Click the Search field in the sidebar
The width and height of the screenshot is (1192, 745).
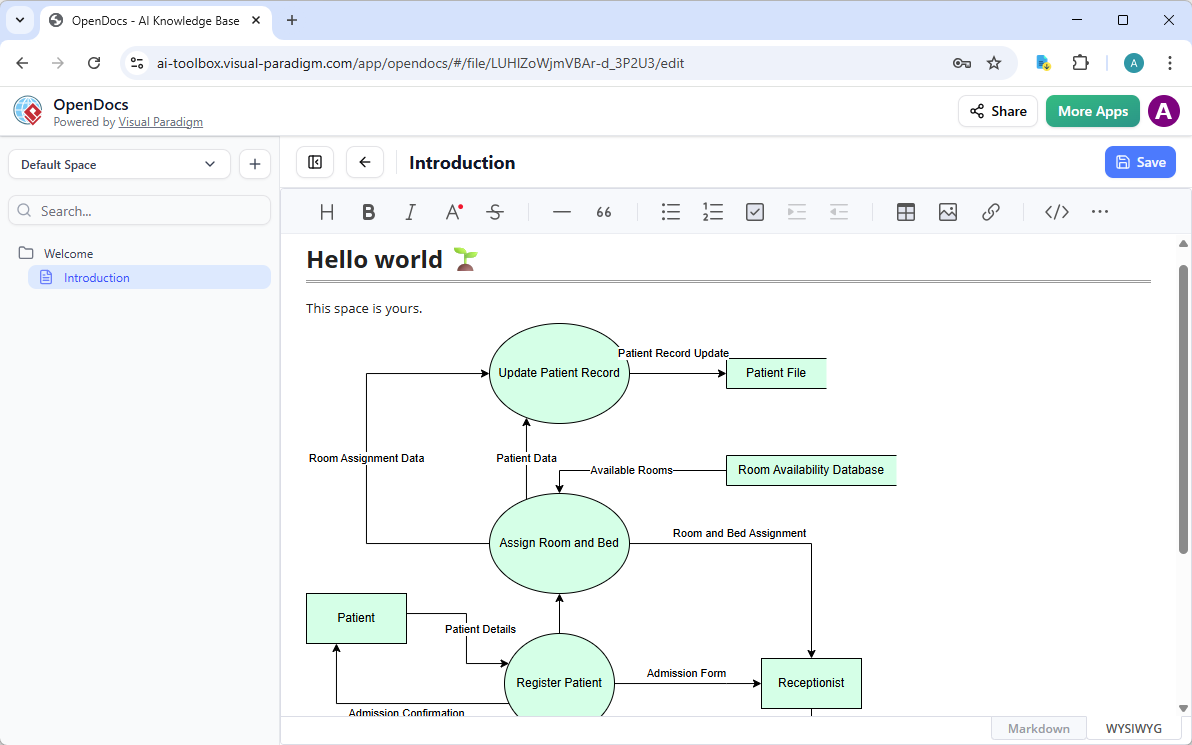(x=139, y=210)
